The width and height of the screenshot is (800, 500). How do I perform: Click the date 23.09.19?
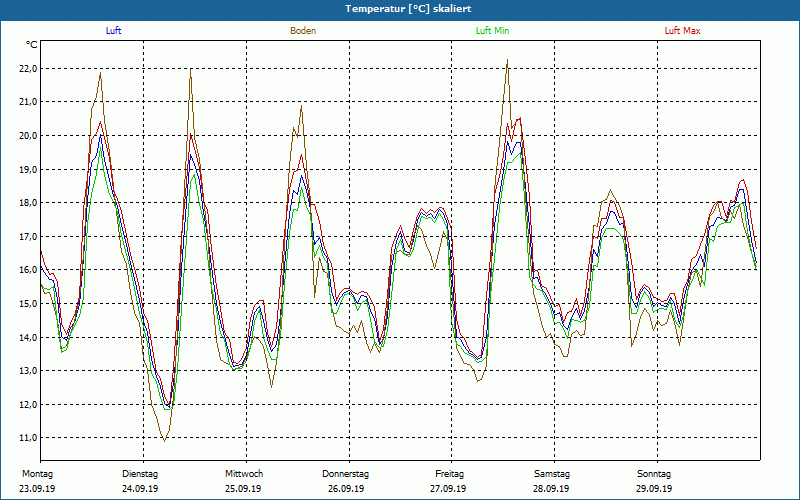38,489
